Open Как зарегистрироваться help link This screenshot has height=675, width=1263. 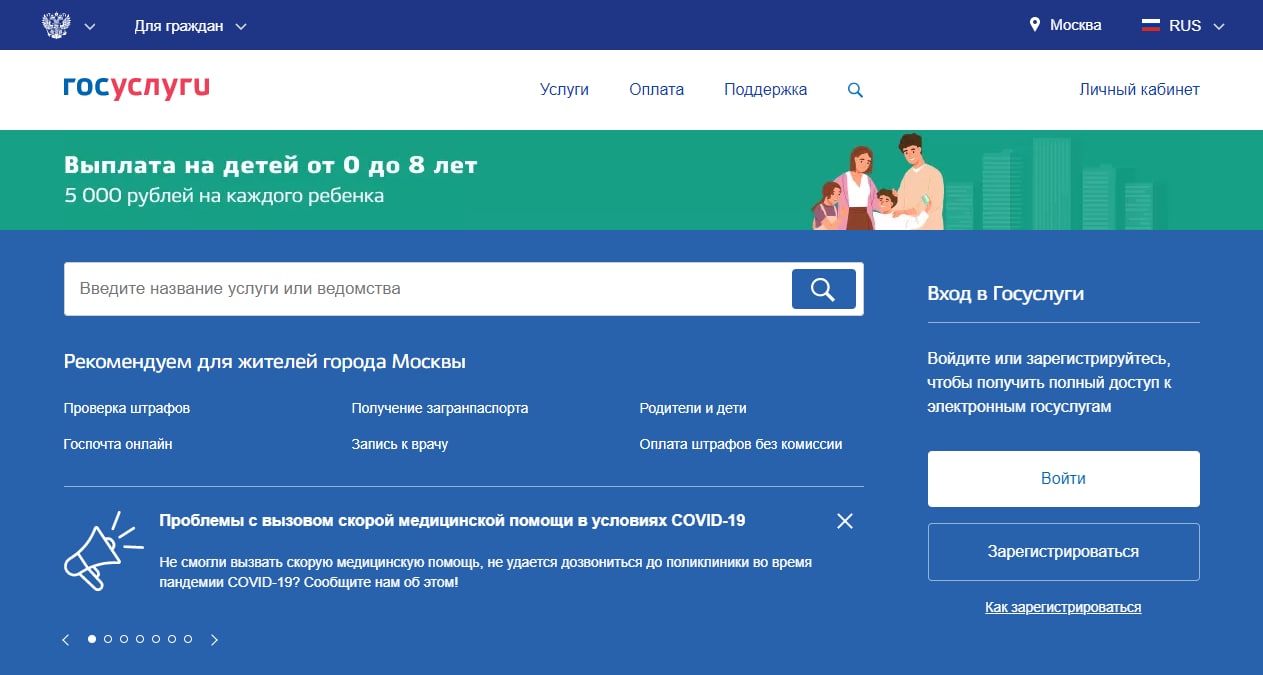(1063, 607)
